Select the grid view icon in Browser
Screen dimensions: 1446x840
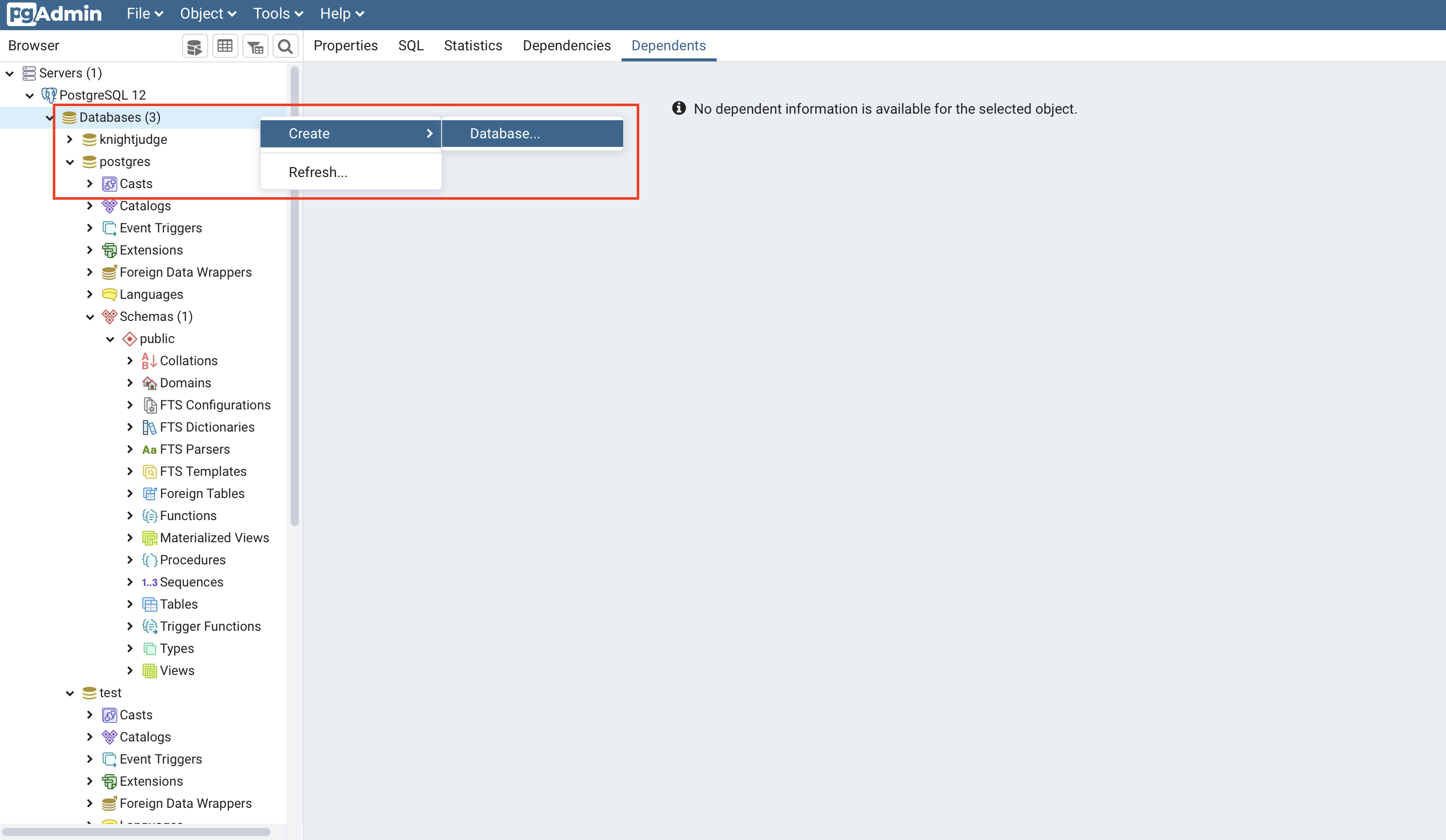point(224,46)
